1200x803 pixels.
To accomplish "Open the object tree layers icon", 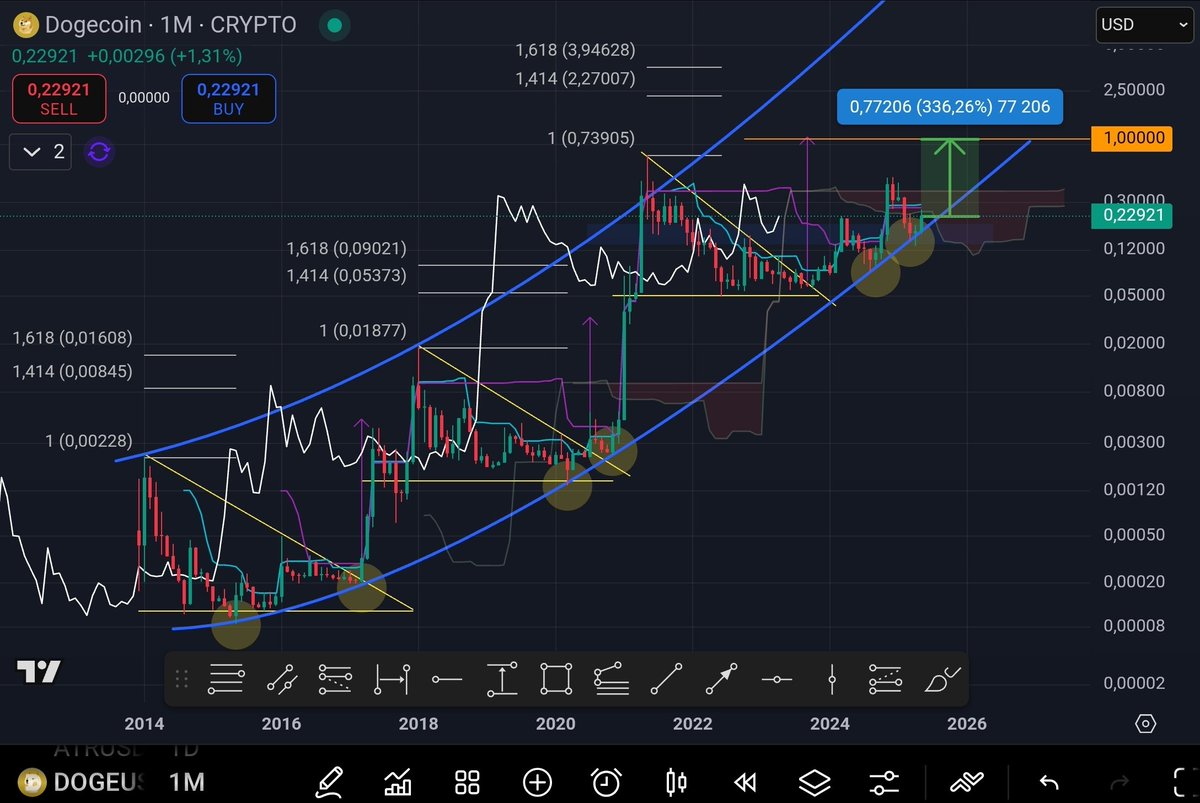I will 815,782.
